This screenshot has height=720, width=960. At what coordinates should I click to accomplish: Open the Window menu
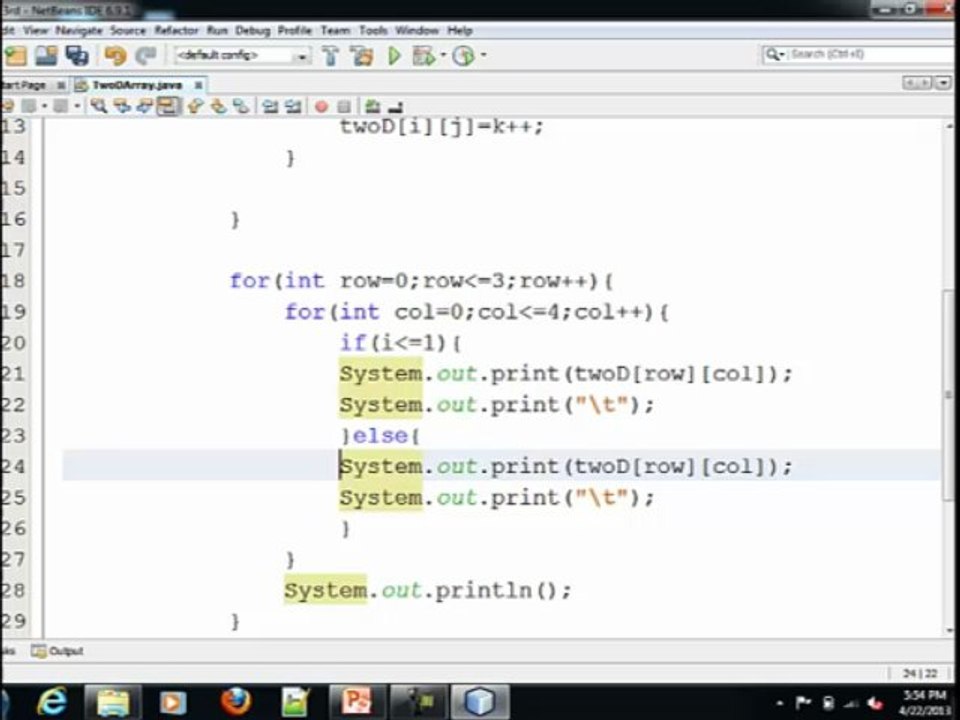(416, 30)
